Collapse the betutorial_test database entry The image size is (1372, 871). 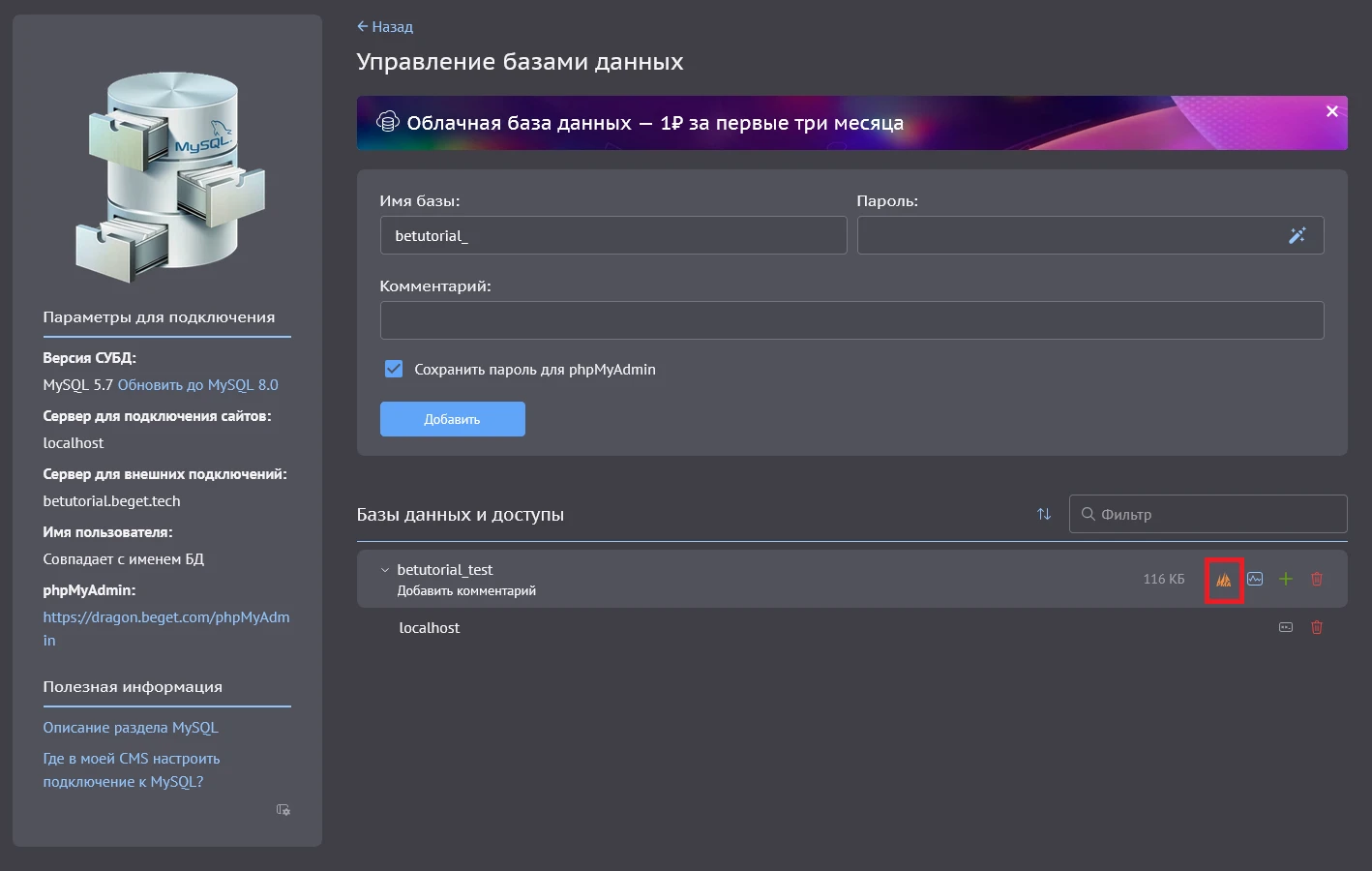(383, 569)
